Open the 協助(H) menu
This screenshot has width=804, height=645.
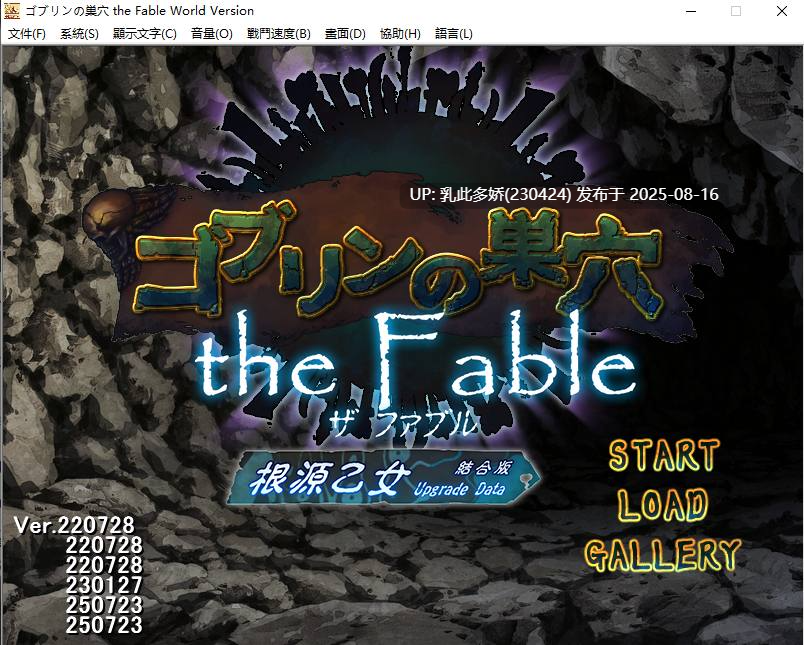click(400, 34)
